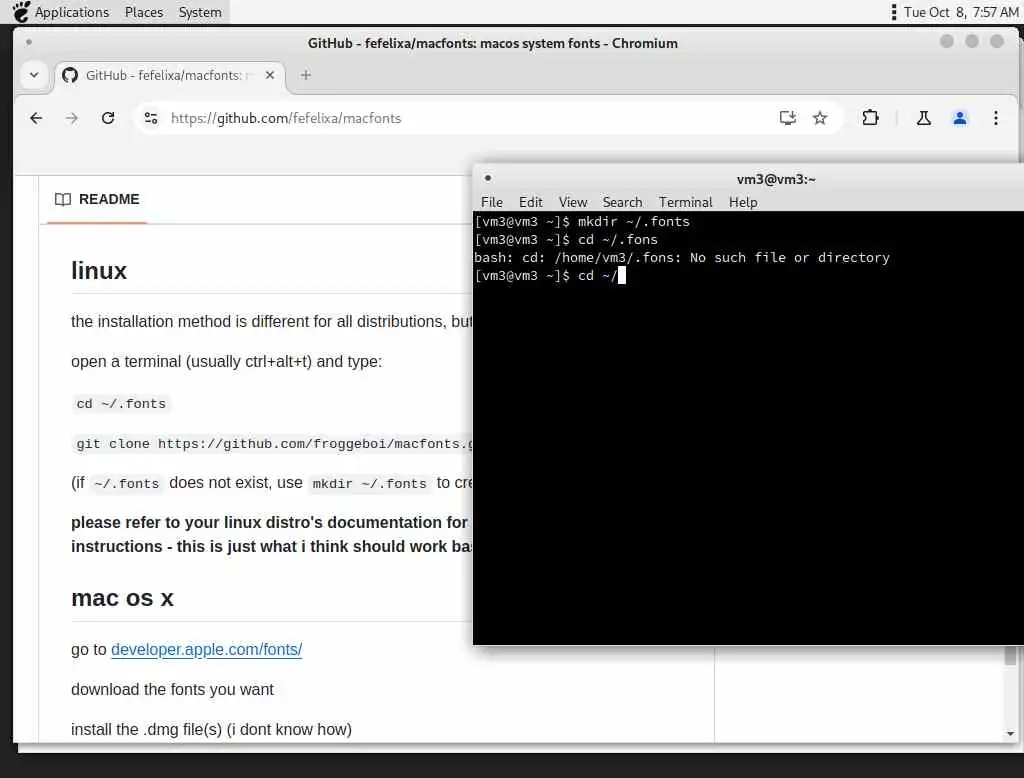Click the install app icon in address bar
The width and height of the screenshot is (1024, 778).
pyautogui.click(x=788, y=118)
